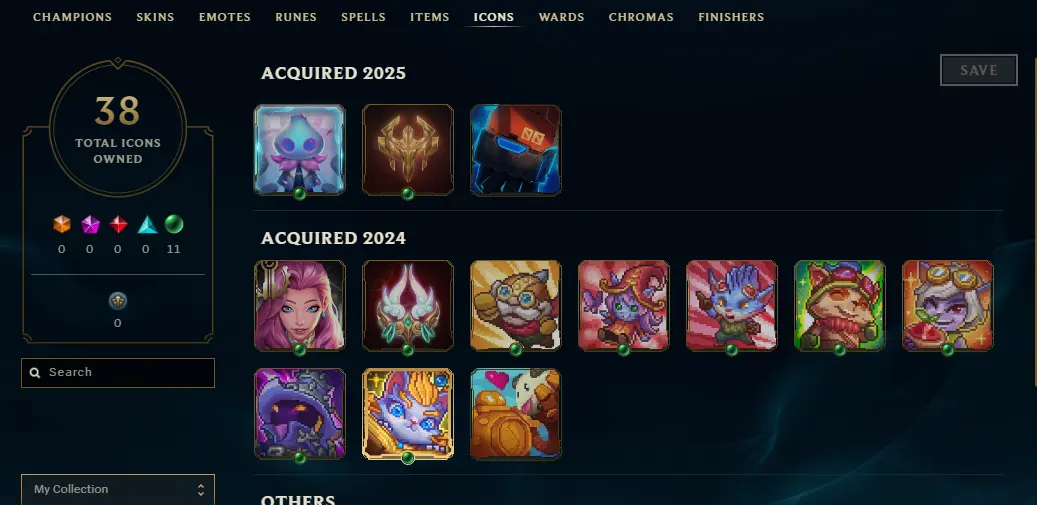The height and width of the screenshot is (505, 1037).
Task: Open the My Collection dropdown
Action: [118, 490]
